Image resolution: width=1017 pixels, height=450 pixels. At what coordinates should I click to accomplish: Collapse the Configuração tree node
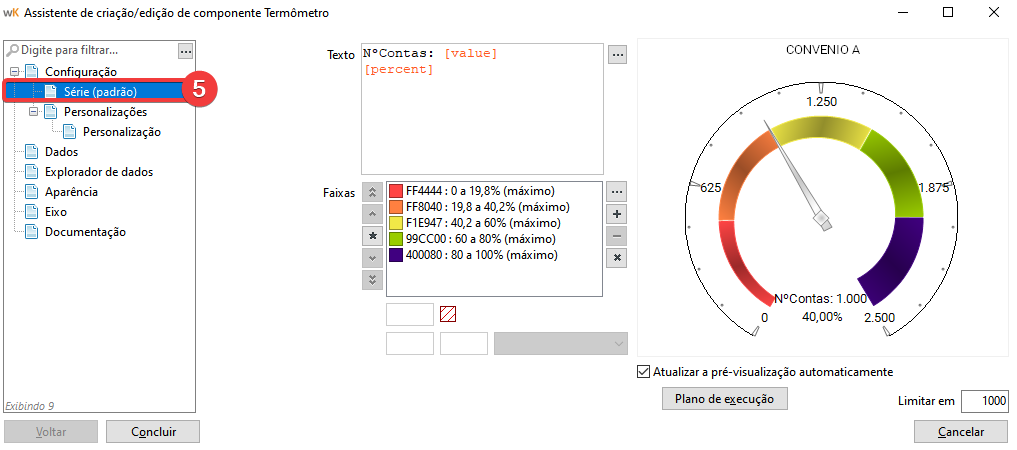14,72
